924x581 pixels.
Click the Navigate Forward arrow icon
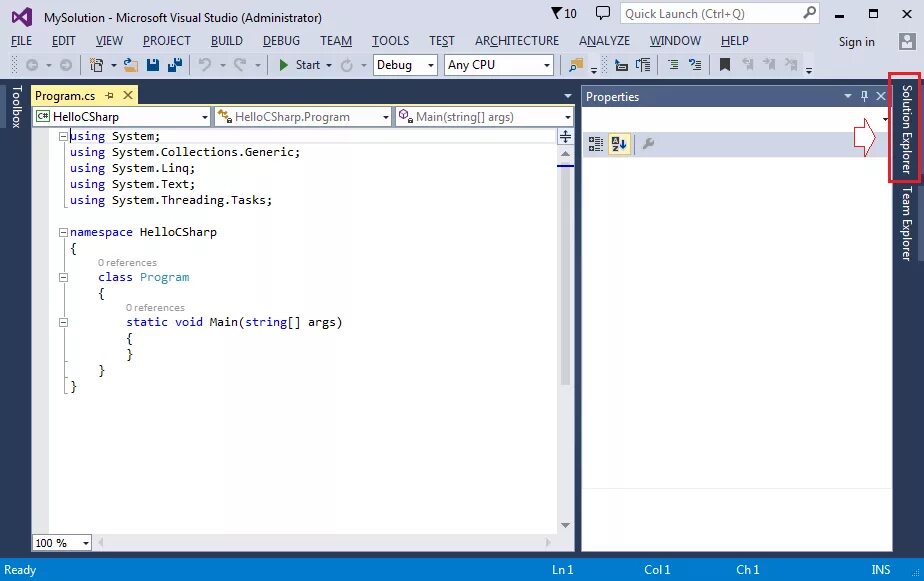(66, 65)
